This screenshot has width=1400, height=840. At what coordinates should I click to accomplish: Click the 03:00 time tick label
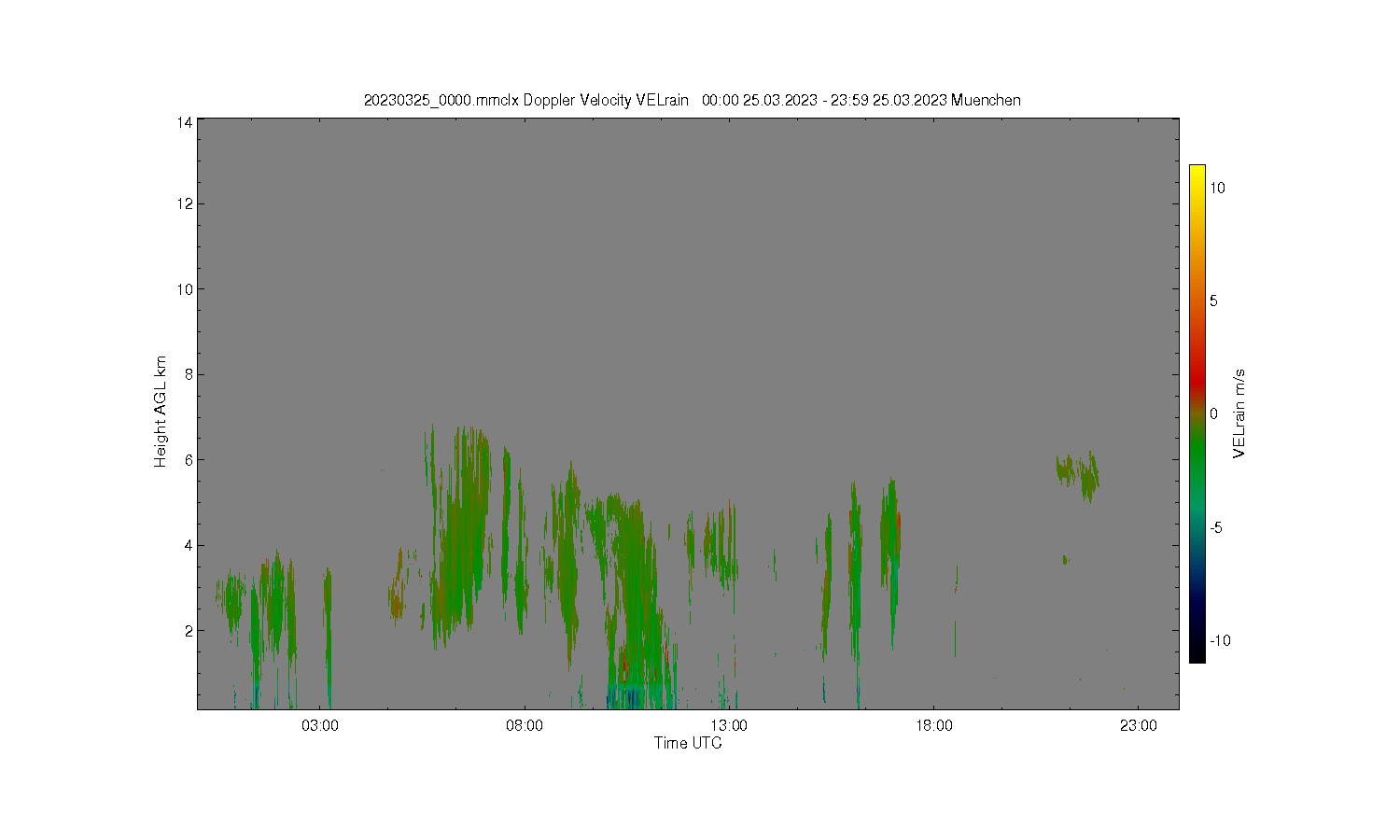click(320, 726)
